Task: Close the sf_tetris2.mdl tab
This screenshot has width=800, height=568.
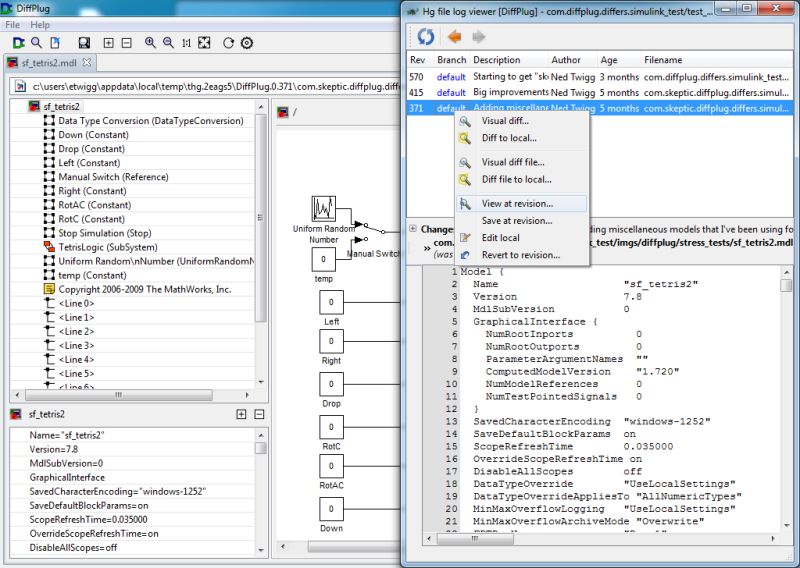Action: [87, 62]
